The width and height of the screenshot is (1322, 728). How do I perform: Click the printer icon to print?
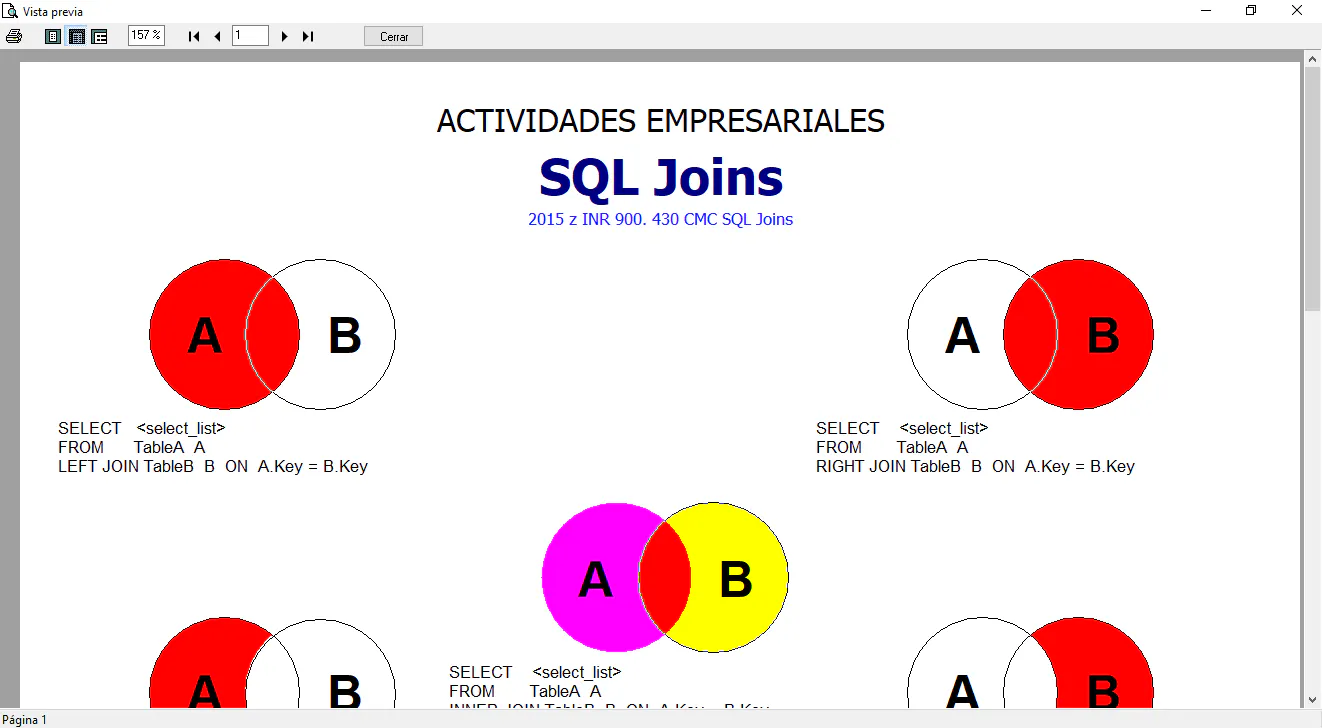(14, 36)
